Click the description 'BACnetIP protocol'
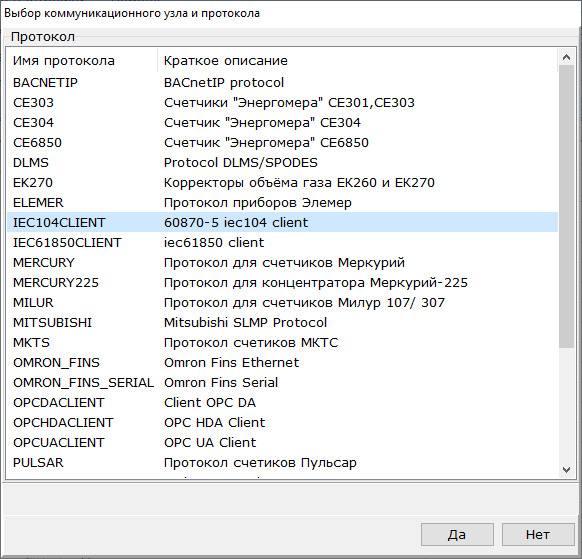Viewport: 582px width, 559px height. click(x=224, y=82)
